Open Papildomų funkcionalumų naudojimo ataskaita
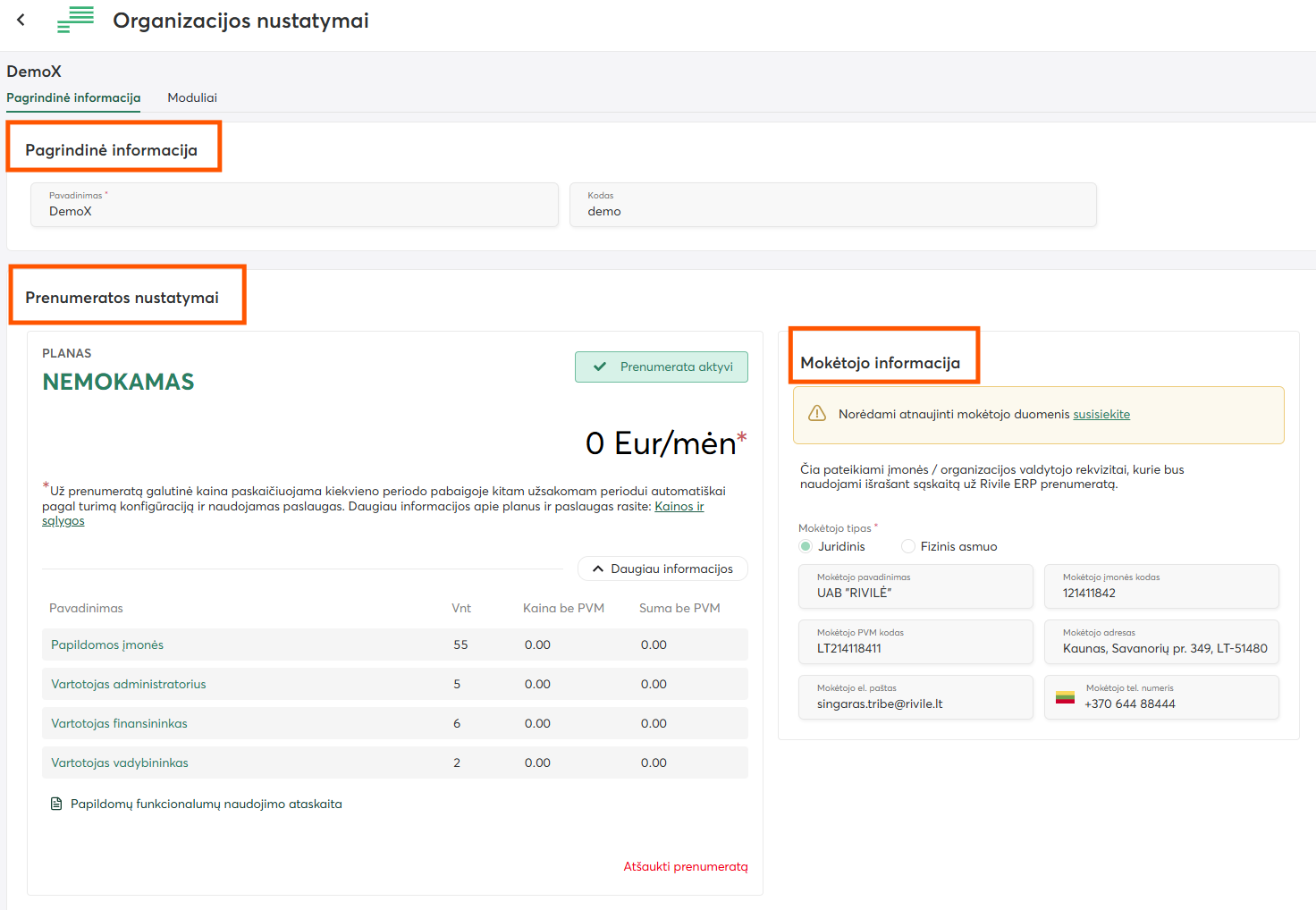 [x=206, y=804]
